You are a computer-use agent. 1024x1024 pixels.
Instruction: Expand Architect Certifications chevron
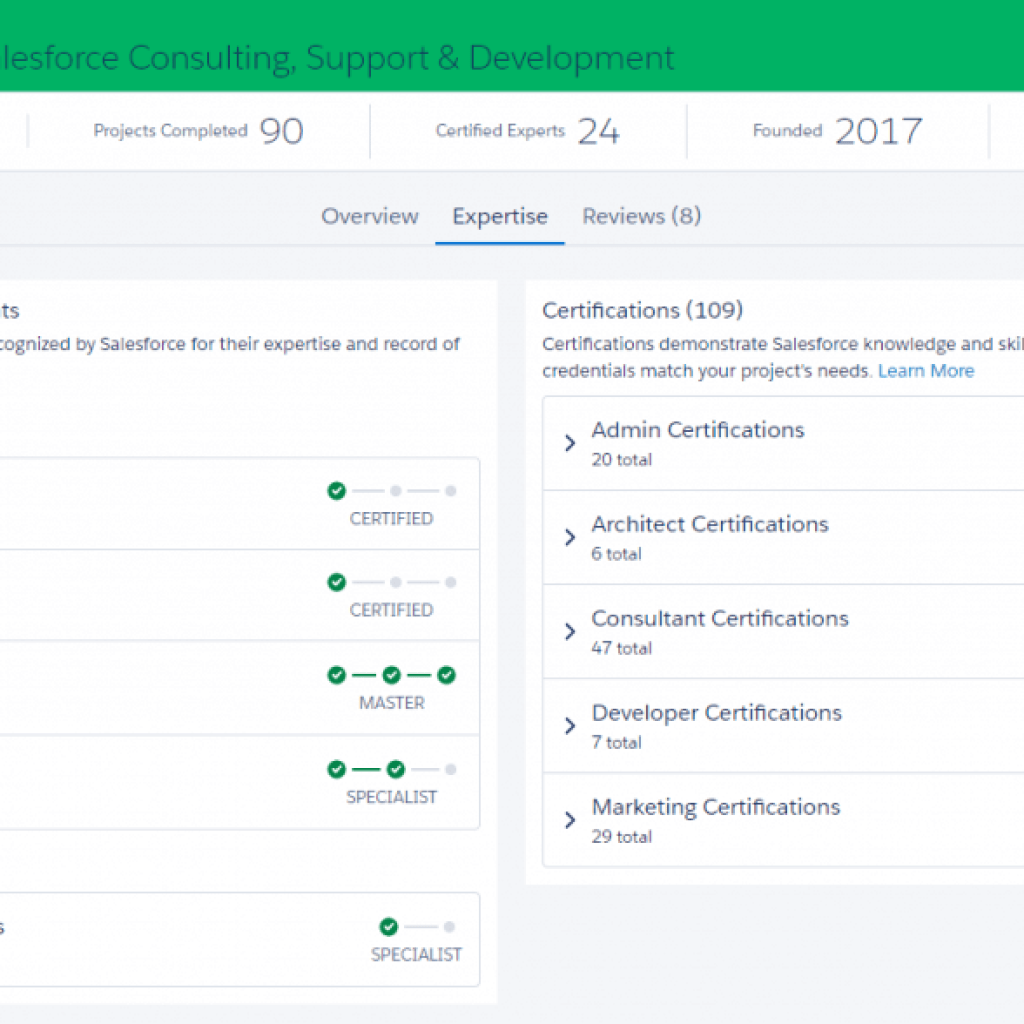click(x=570, y=537)
